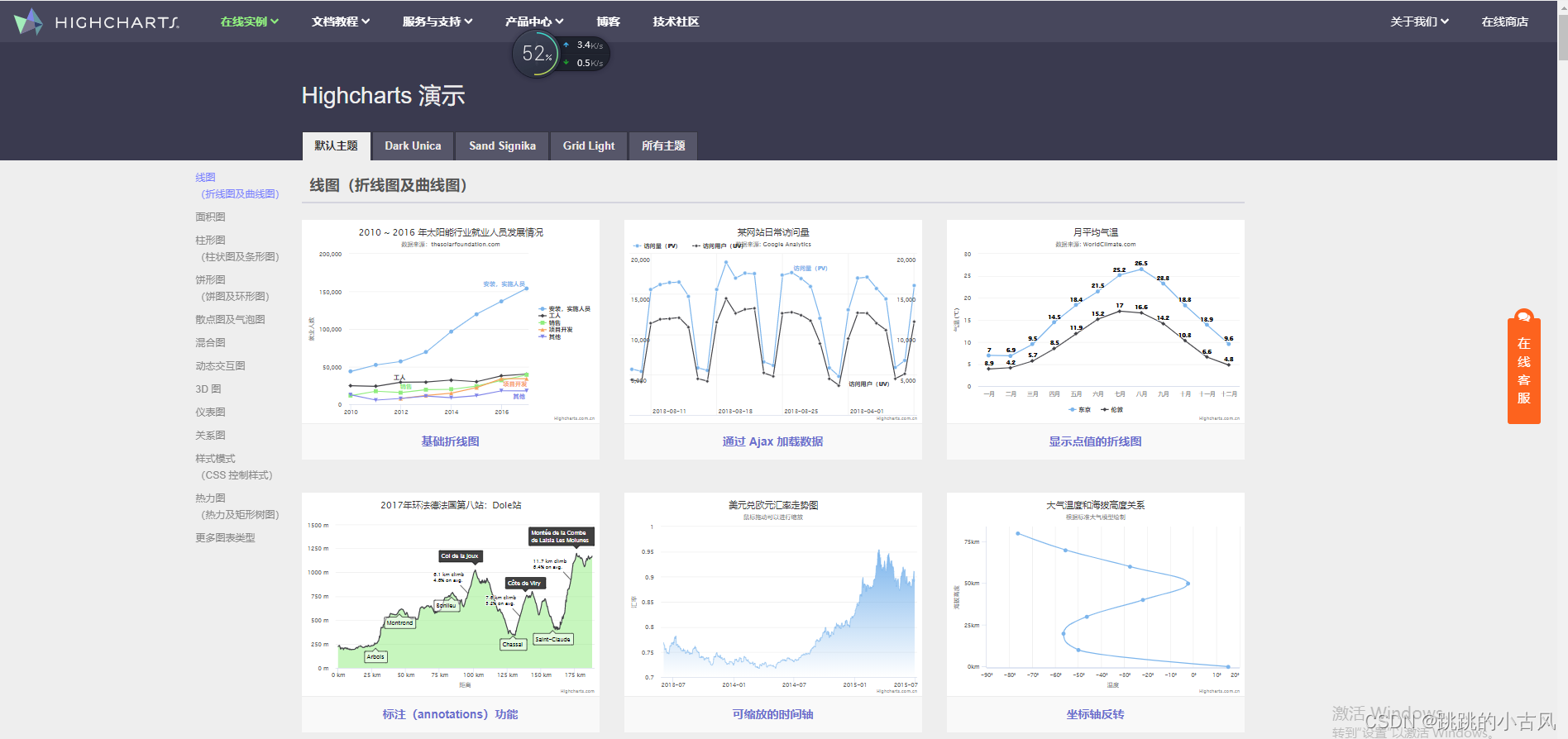Open the 标注 (annotations) 功能 demo link
This screenshot has height=739, width=1568.
pos(451,714)
